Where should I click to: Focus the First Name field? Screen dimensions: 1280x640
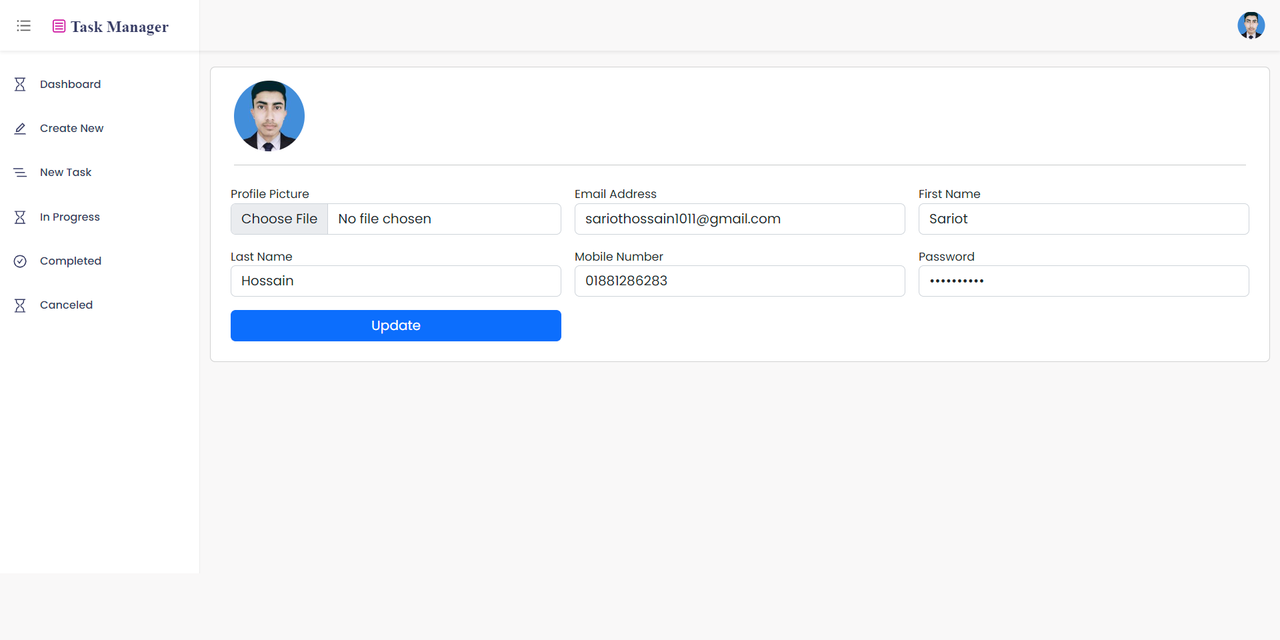coord(1084,219)
